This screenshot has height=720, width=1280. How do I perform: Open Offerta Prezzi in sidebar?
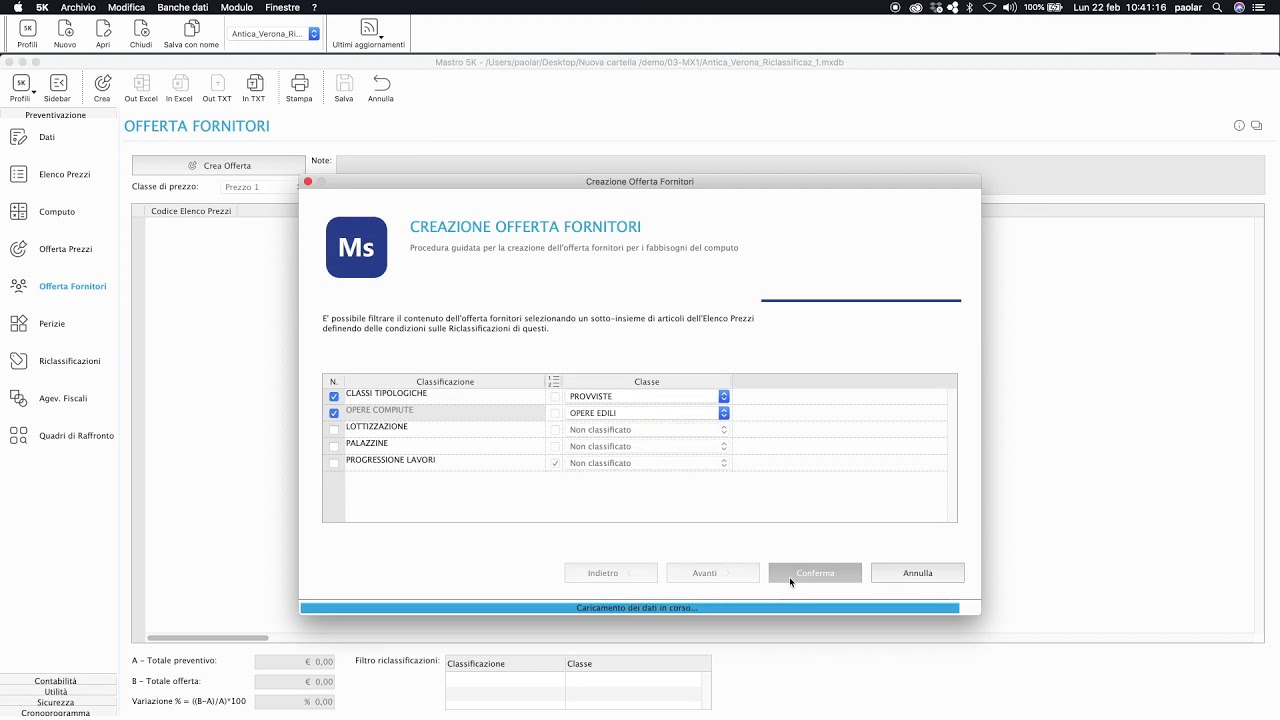[65, 249]
